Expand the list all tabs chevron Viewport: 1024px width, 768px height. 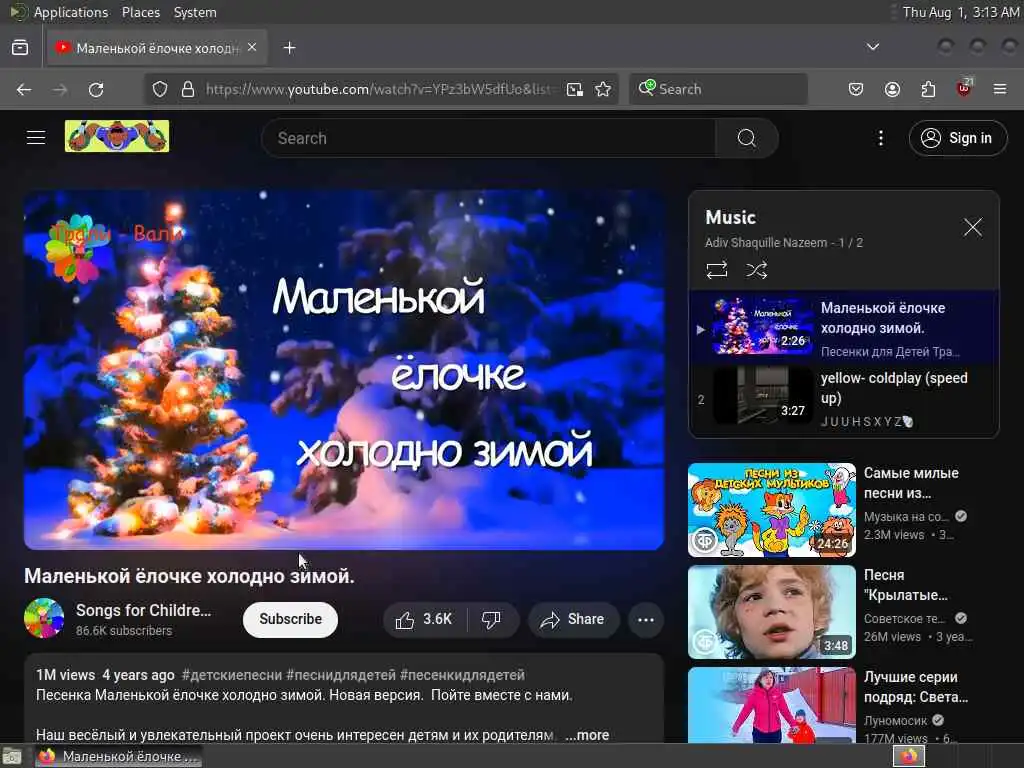coord(872,47)
